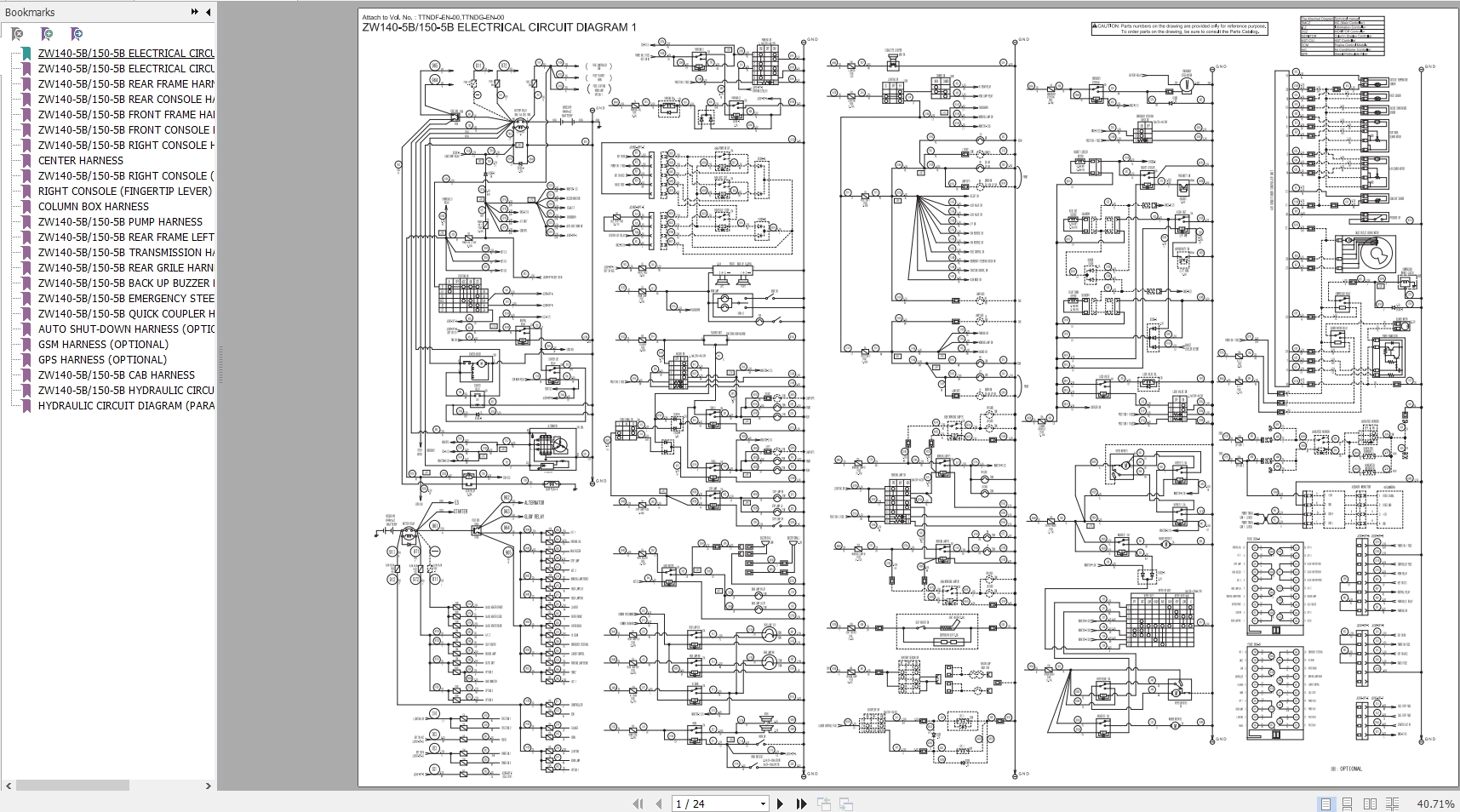Click the bookmarks scrollbar left arrow
The width and height of the screenshot is (1460, 812).
click(9, 786)
